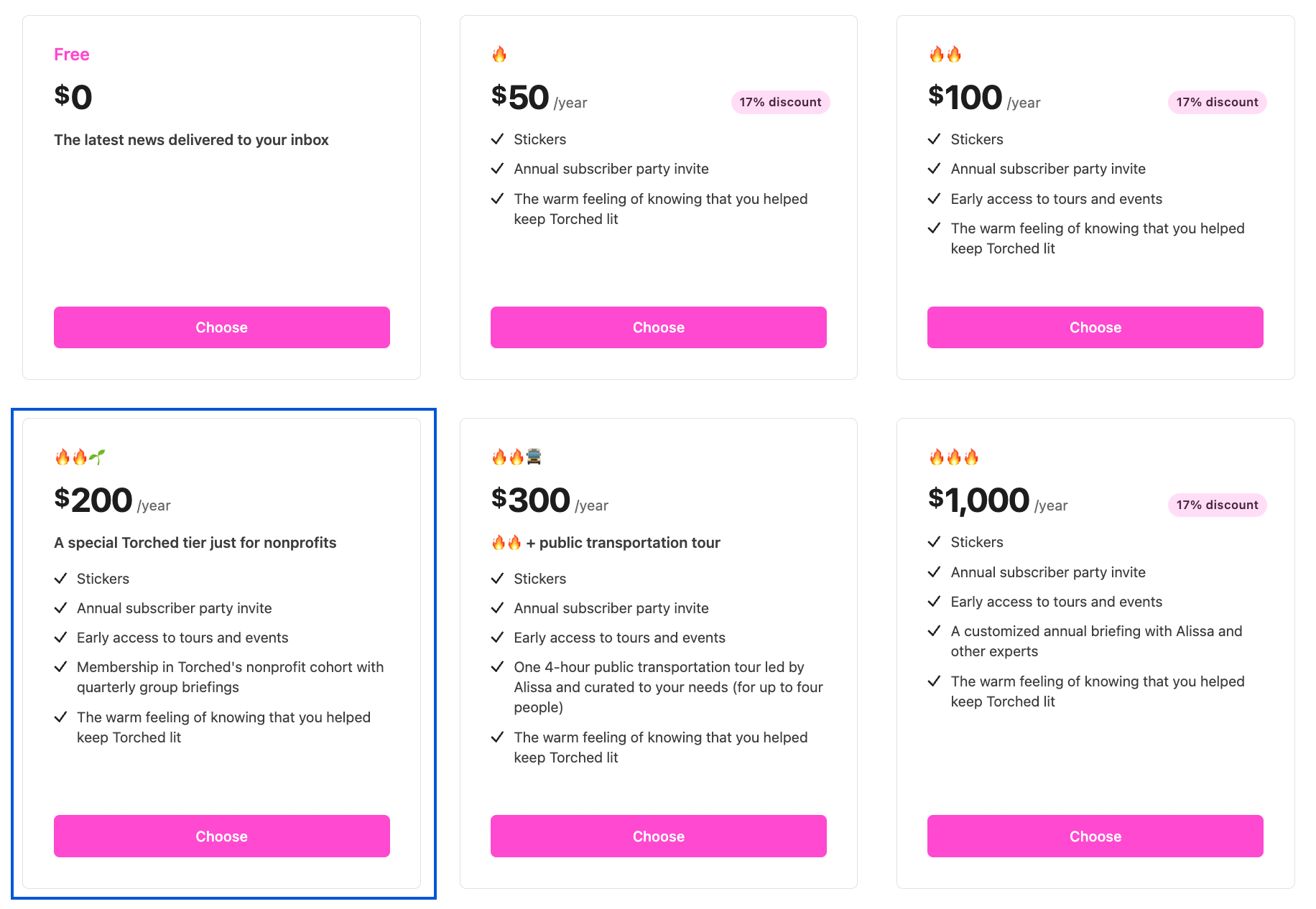Viewport: 1316px width, 909px height.
Task: Click the 17% discount badge on $100 tier
Action: (1217, 102)
